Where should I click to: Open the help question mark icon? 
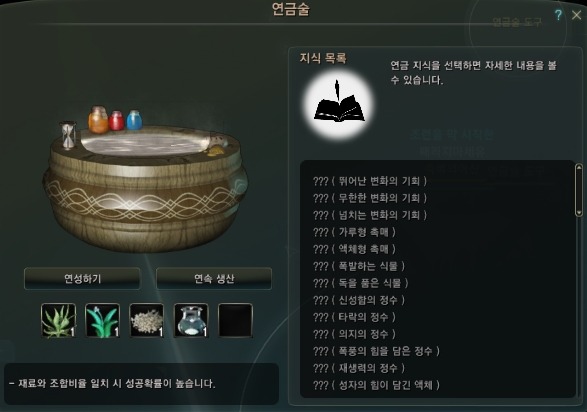558,15
